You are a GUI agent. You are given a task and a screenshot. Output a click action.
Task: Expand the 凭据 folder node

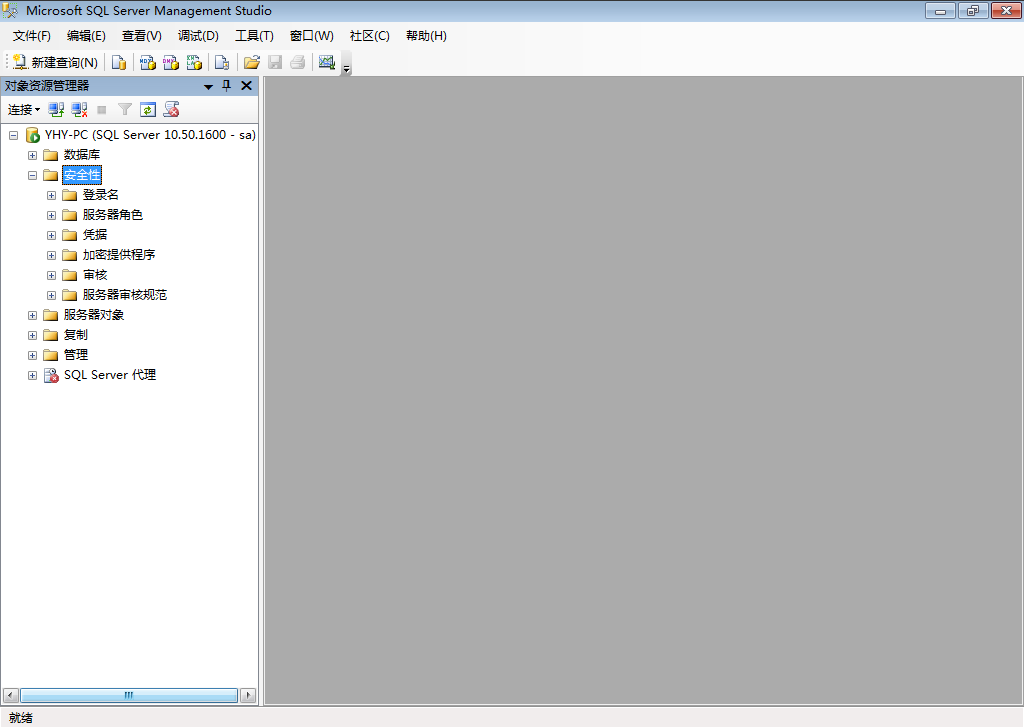(x=51, y=235)
